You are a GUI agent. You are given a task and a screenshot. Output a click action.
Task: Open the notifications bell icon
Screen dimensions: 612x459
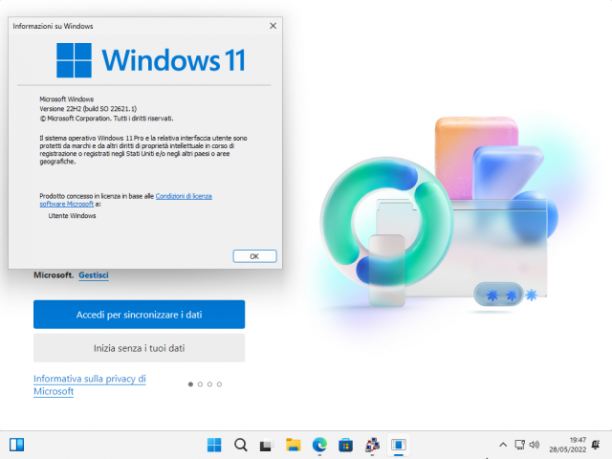coord(596,445)
